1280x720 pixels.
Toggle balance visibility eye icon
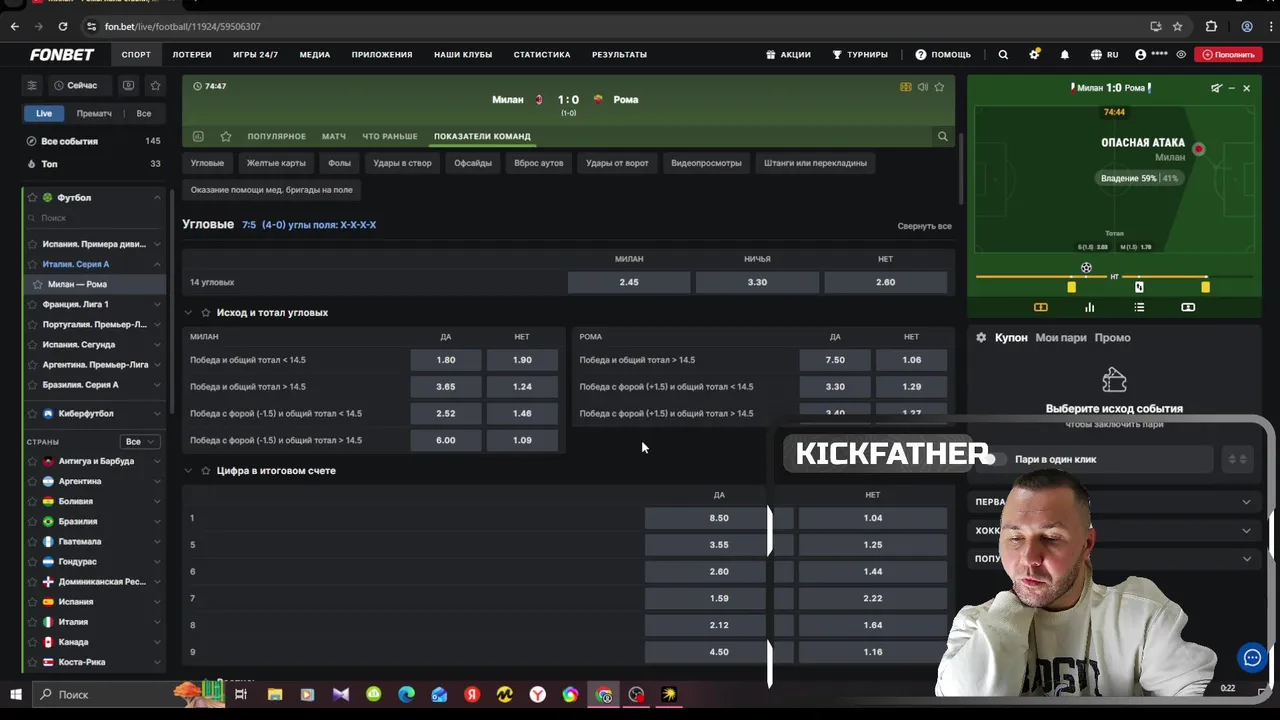(1182, 55)
